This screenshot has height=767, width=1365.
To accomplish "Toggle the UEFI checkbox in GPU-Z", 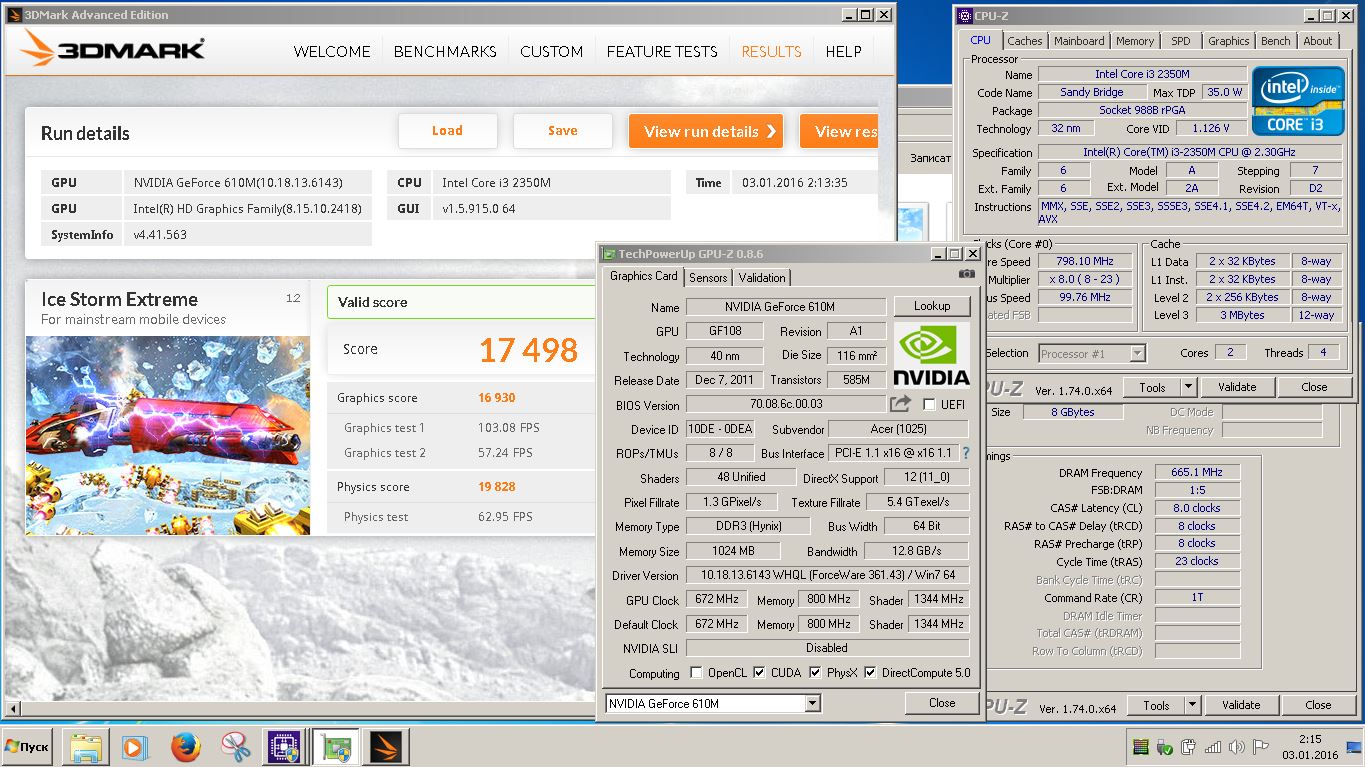I will tap(930, 404).
